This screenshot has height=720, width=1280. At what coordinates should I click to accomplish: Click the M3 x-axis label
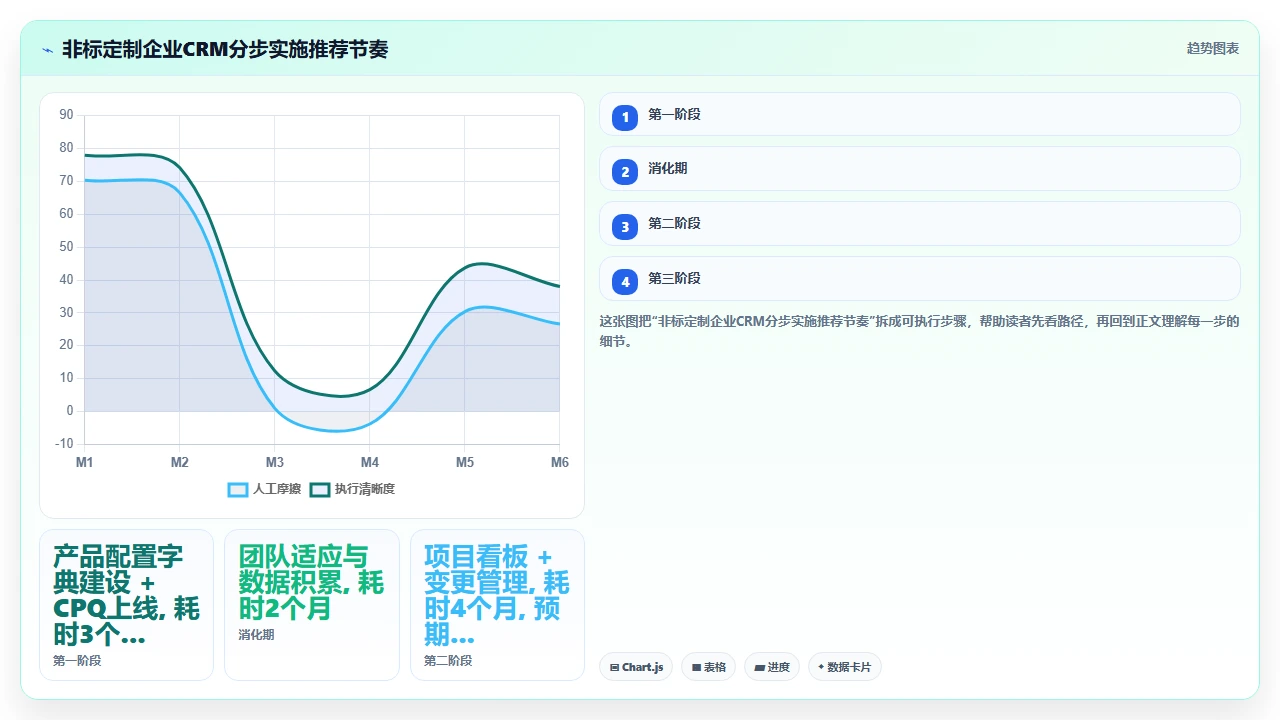[x=275, y=462]
